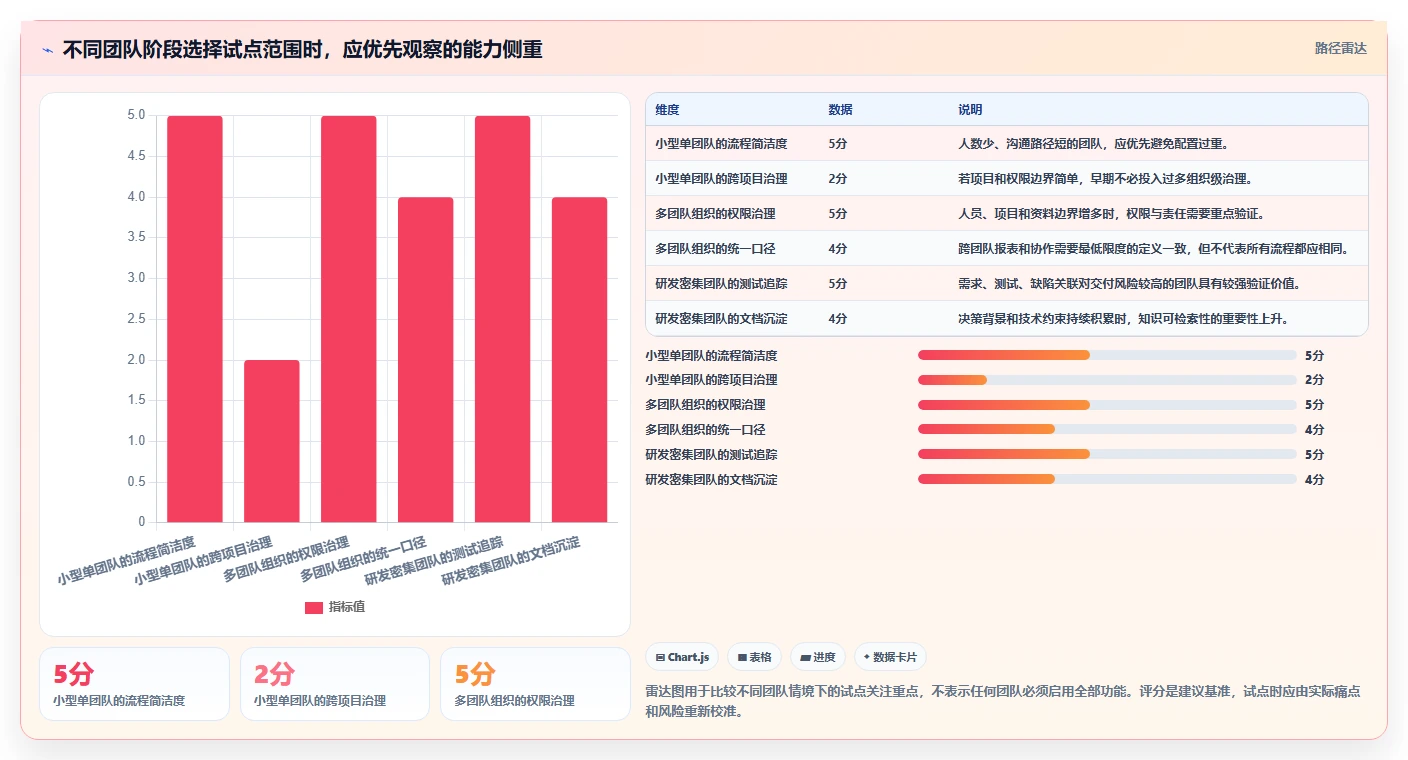Click the chart bar for 小型单团队的流程简洁度
This screenshot has width=1408, height=760.
pyautogui.click(x=195, y=319)
